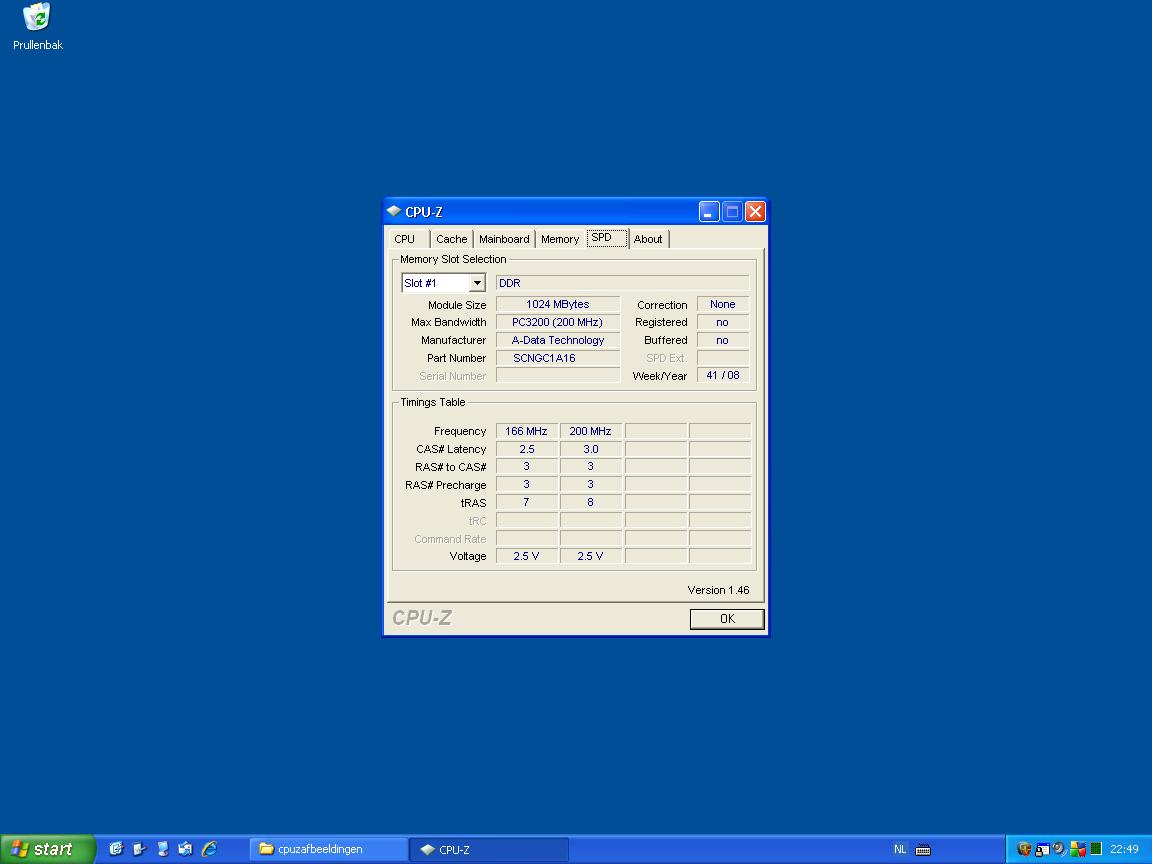This screenshot has width=1152, height=864.
Task: Click the SCNGC1A16 part number value
Action: point(558,358)
